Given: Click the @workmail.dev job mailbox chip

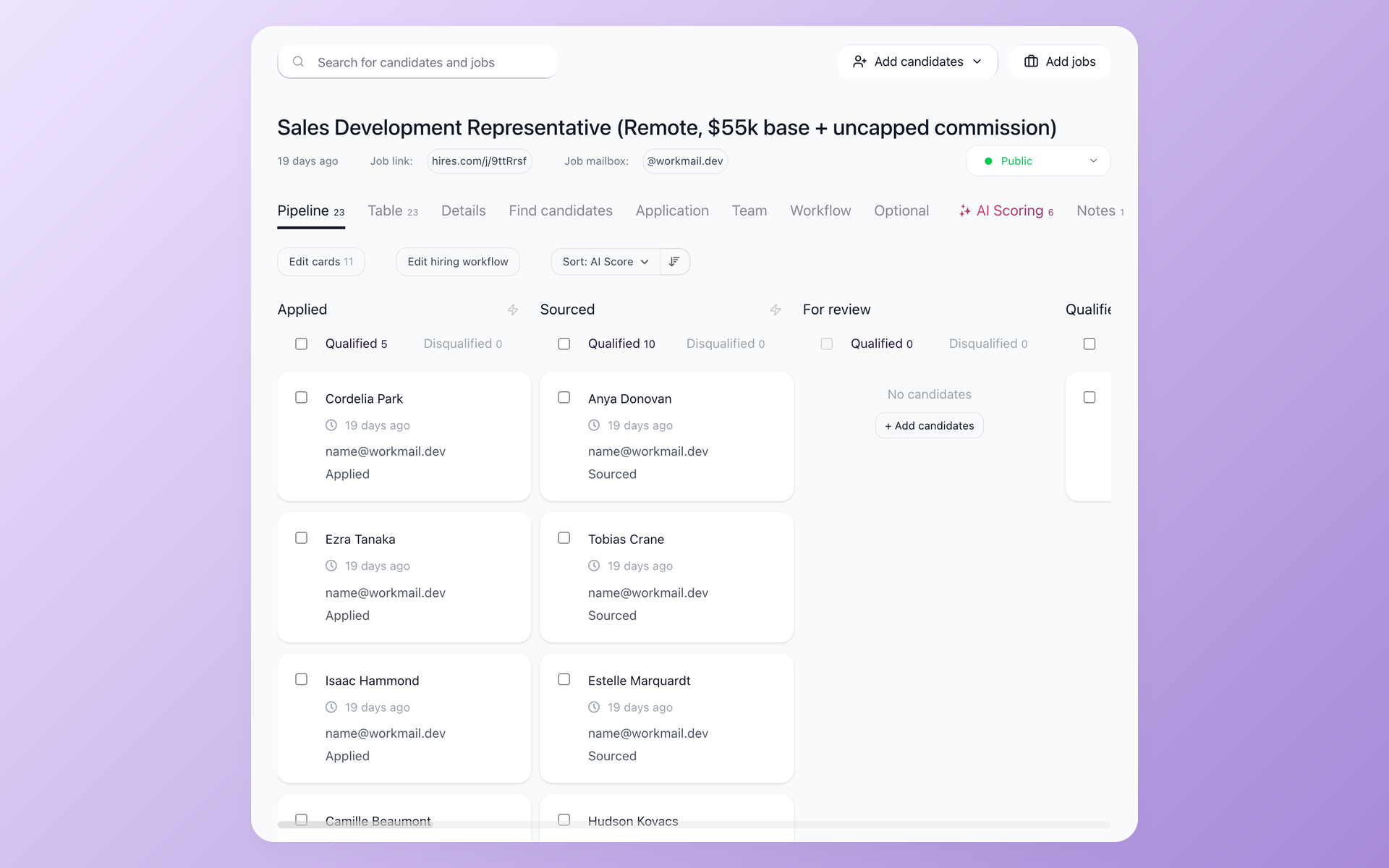Looking at the screenshot, I should click(x=685, y=161).
